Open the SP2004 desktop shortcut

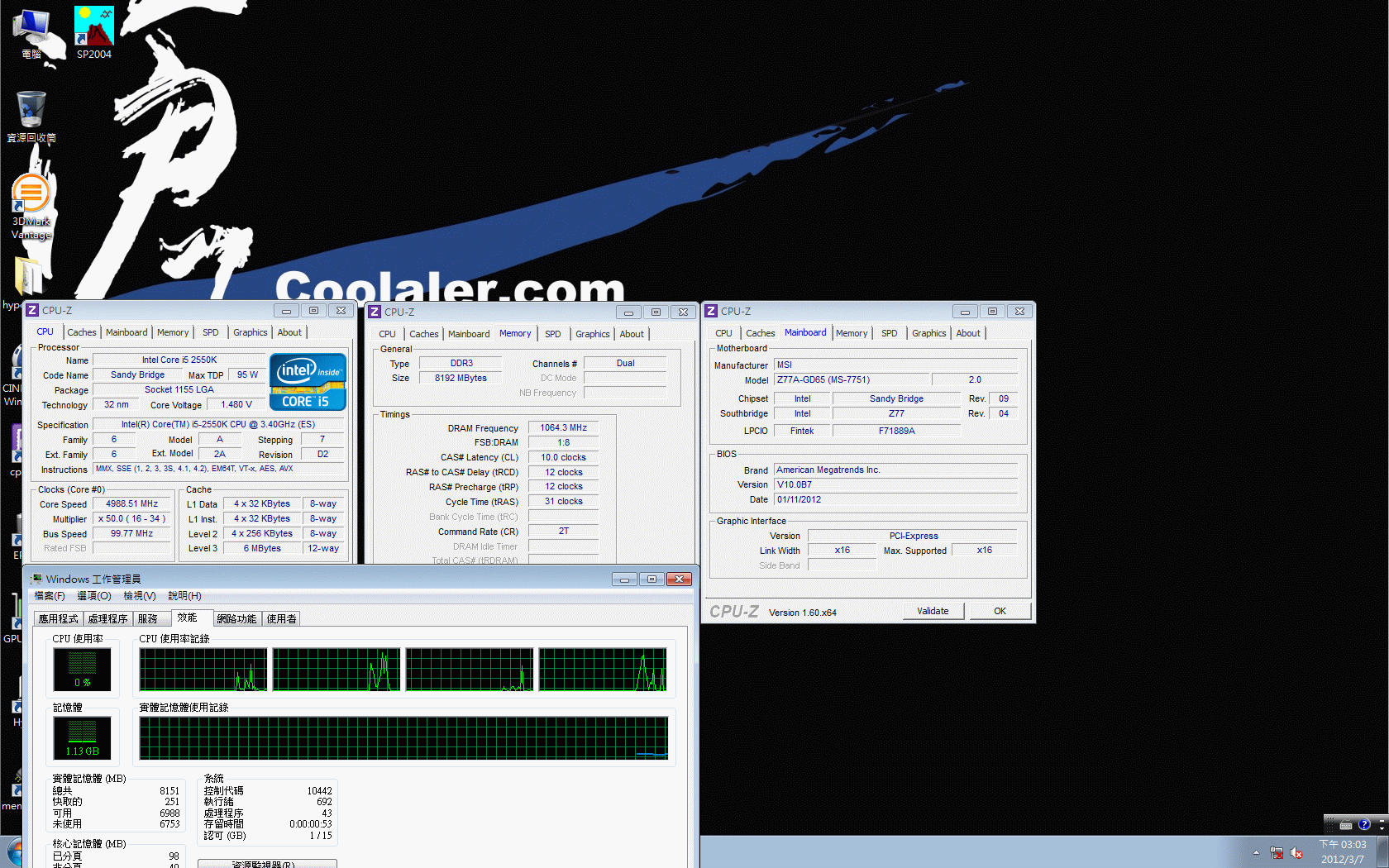(93, 32)
